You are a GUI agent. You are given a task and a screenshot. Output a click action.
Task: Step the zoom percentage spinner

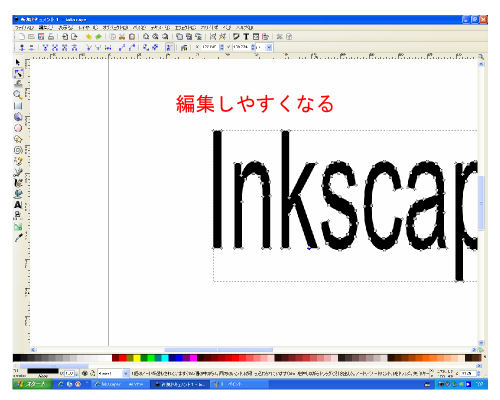479,374
